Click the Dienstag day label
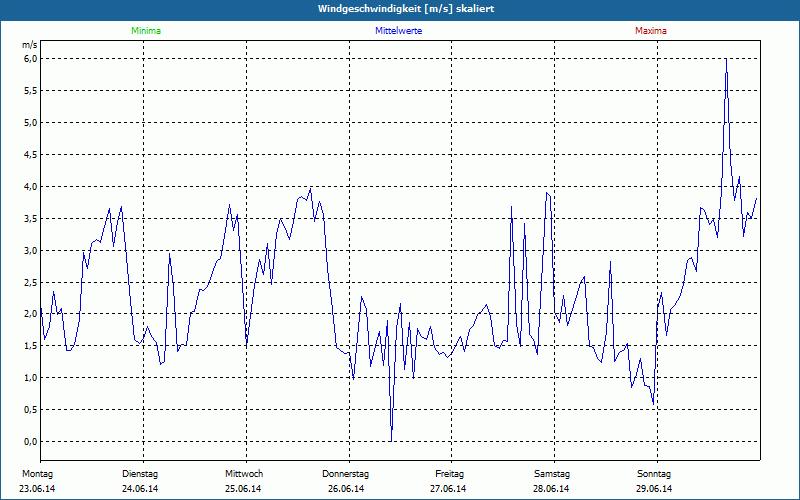The width and height of the screenshot is (800, 500). tap(140, 474)
